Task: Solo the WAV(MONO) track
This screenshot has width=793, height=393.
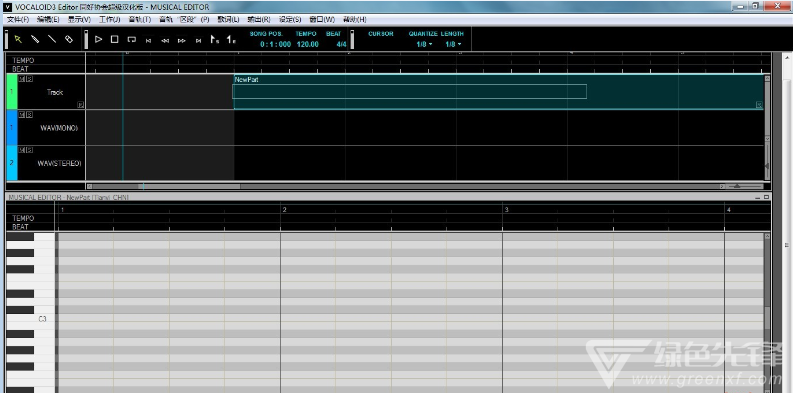Action: (x=29, y=115)
